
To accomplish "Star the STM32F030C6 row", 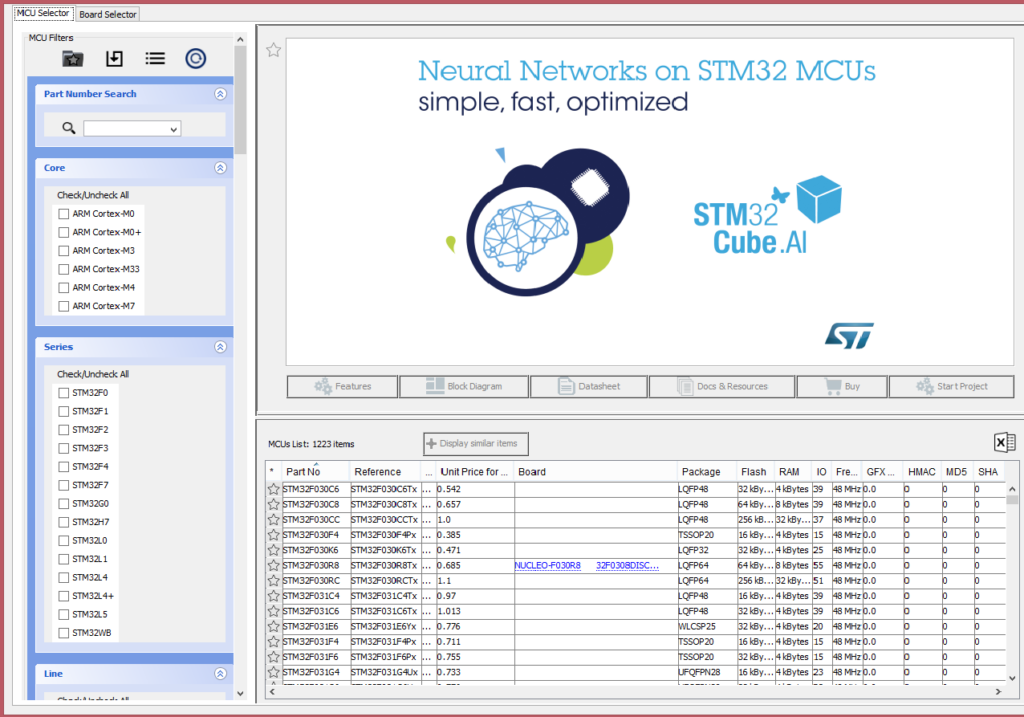I will tap(273, 489).
